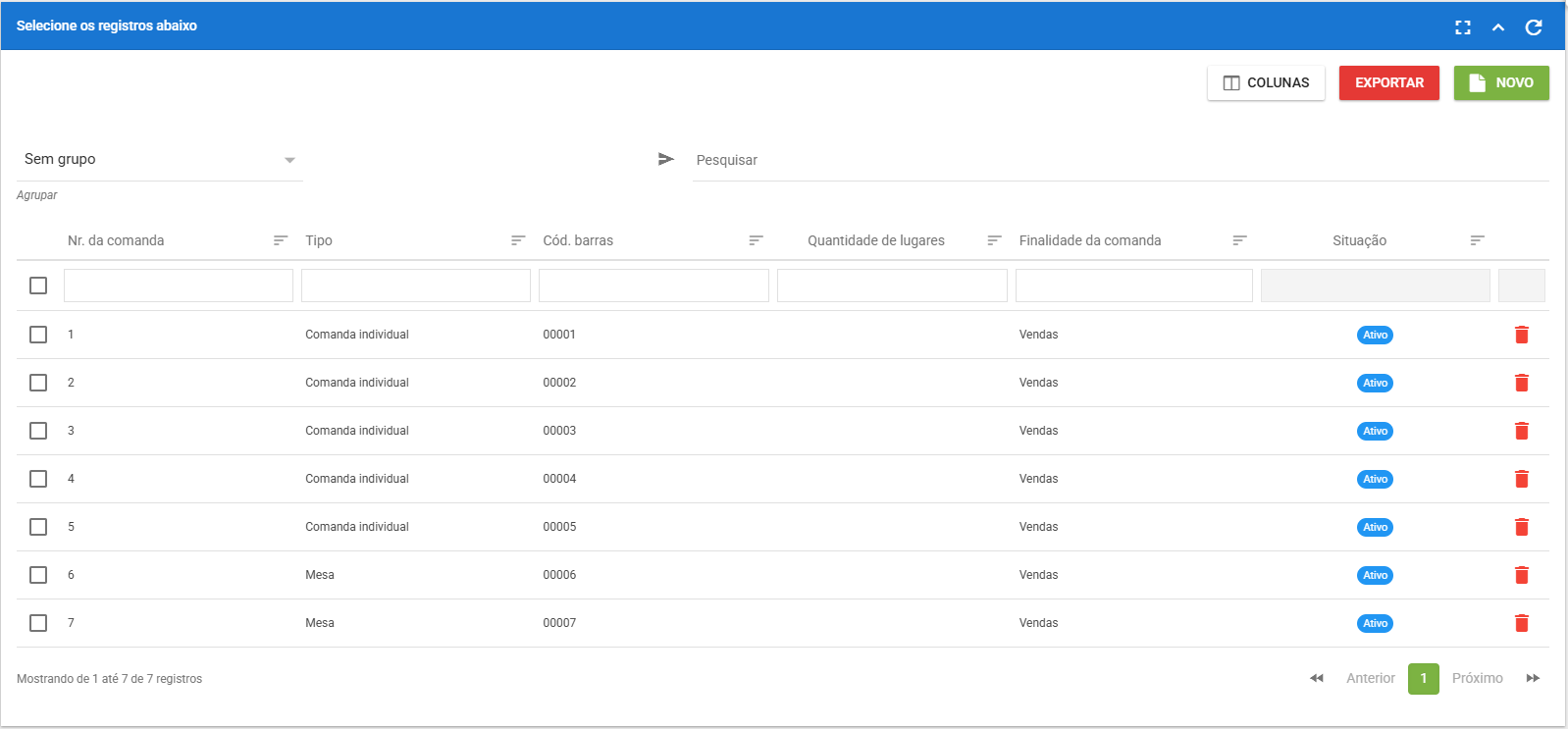
Task: Delete comanda 00001 with trash icon
Action: coord(1522,335)
